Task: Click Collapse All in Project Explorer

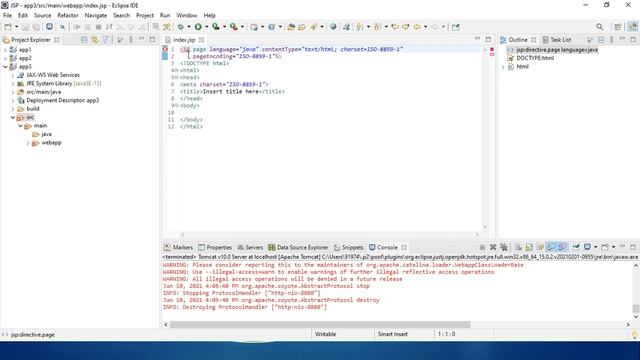Action: pos(84,40)
